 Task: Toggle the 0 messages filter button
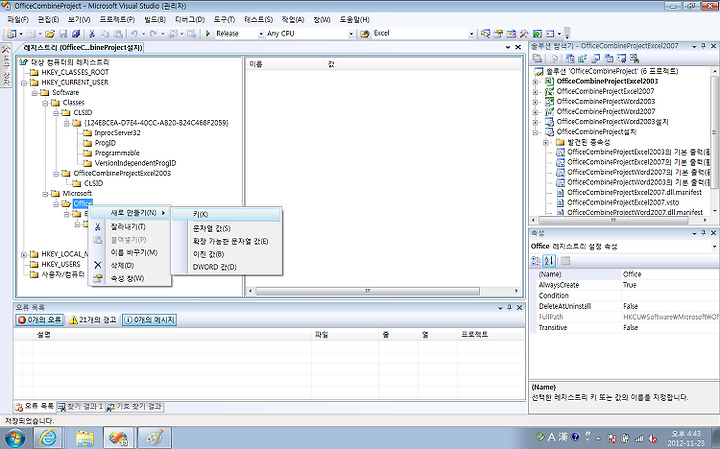coord(149,320)
